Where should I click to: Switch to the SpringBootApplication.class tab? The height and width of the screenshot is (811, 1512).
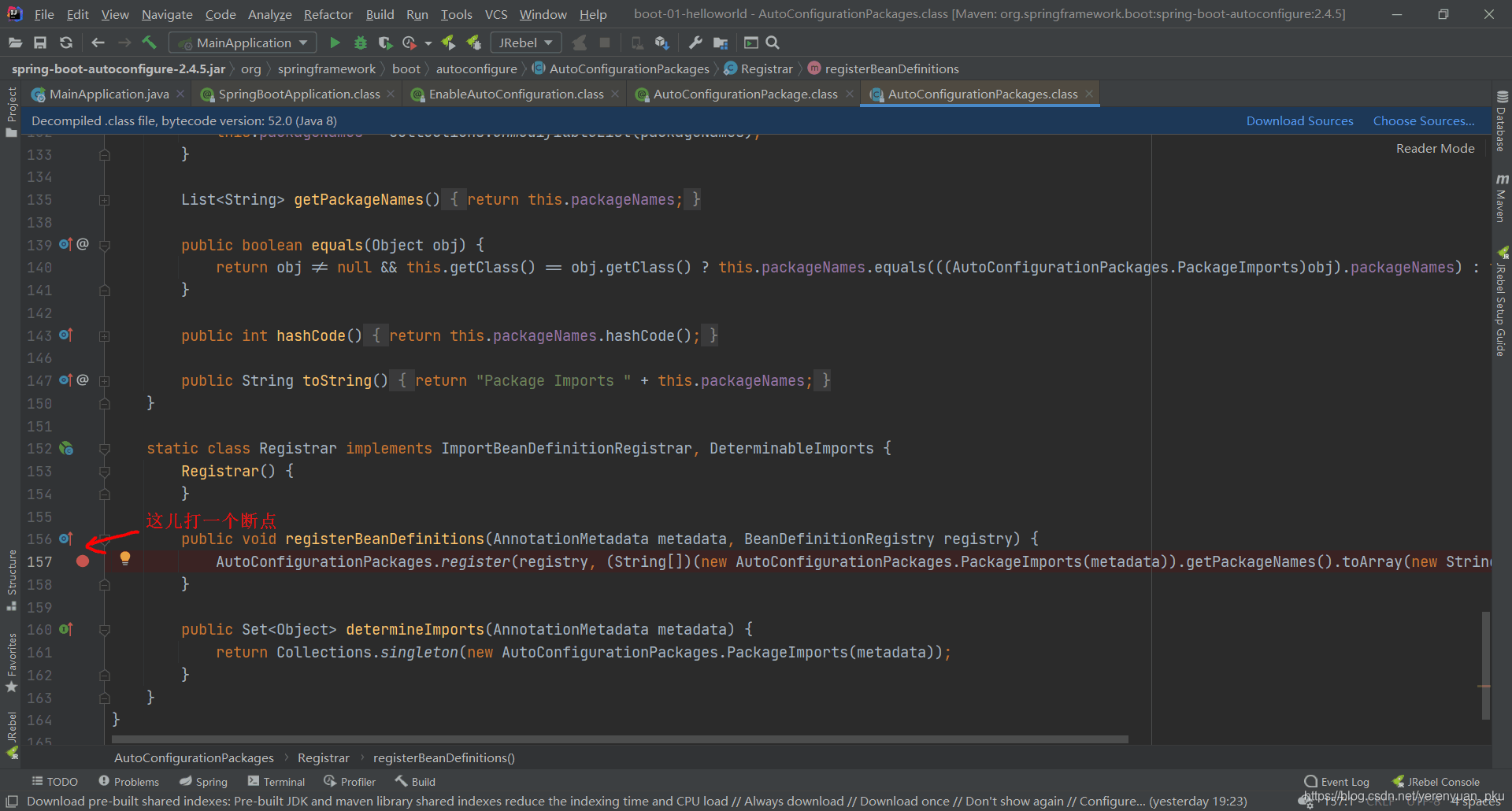click(x=299, y=94)
